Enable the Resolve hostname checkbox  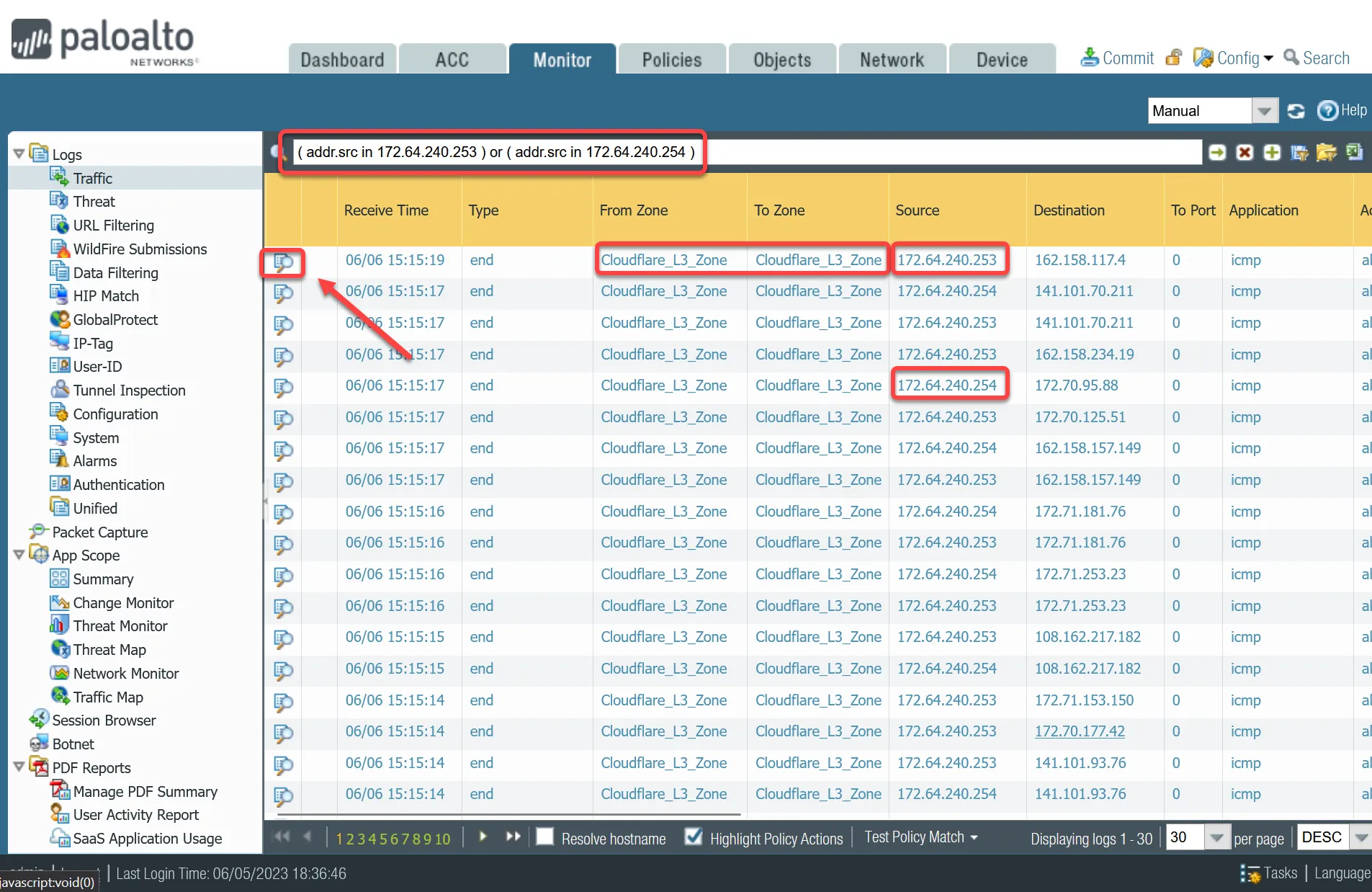545,838
